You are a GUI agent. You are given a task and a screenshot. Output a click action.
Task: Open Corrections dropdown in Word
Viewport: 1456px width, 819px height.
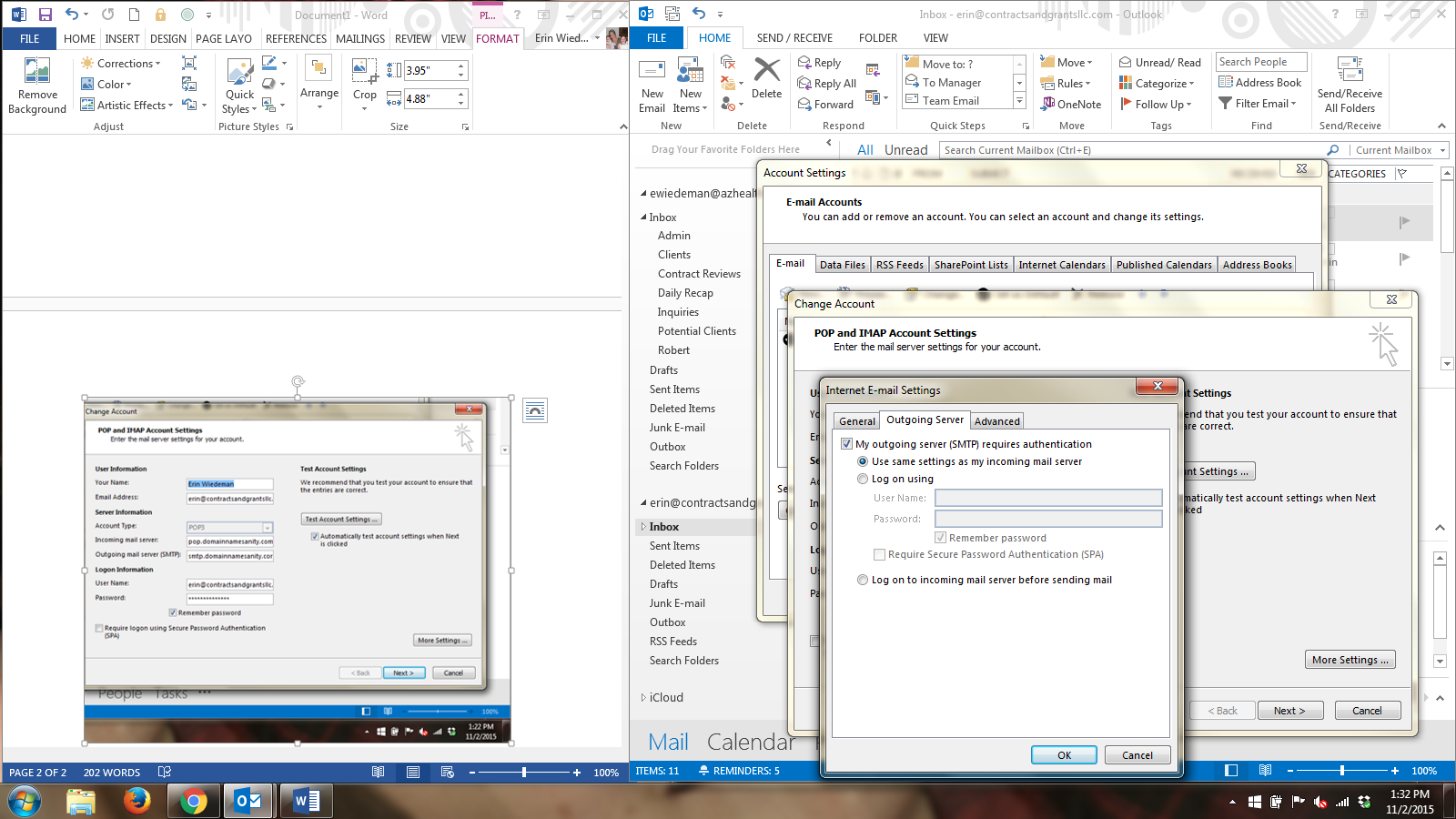(121, 64)
